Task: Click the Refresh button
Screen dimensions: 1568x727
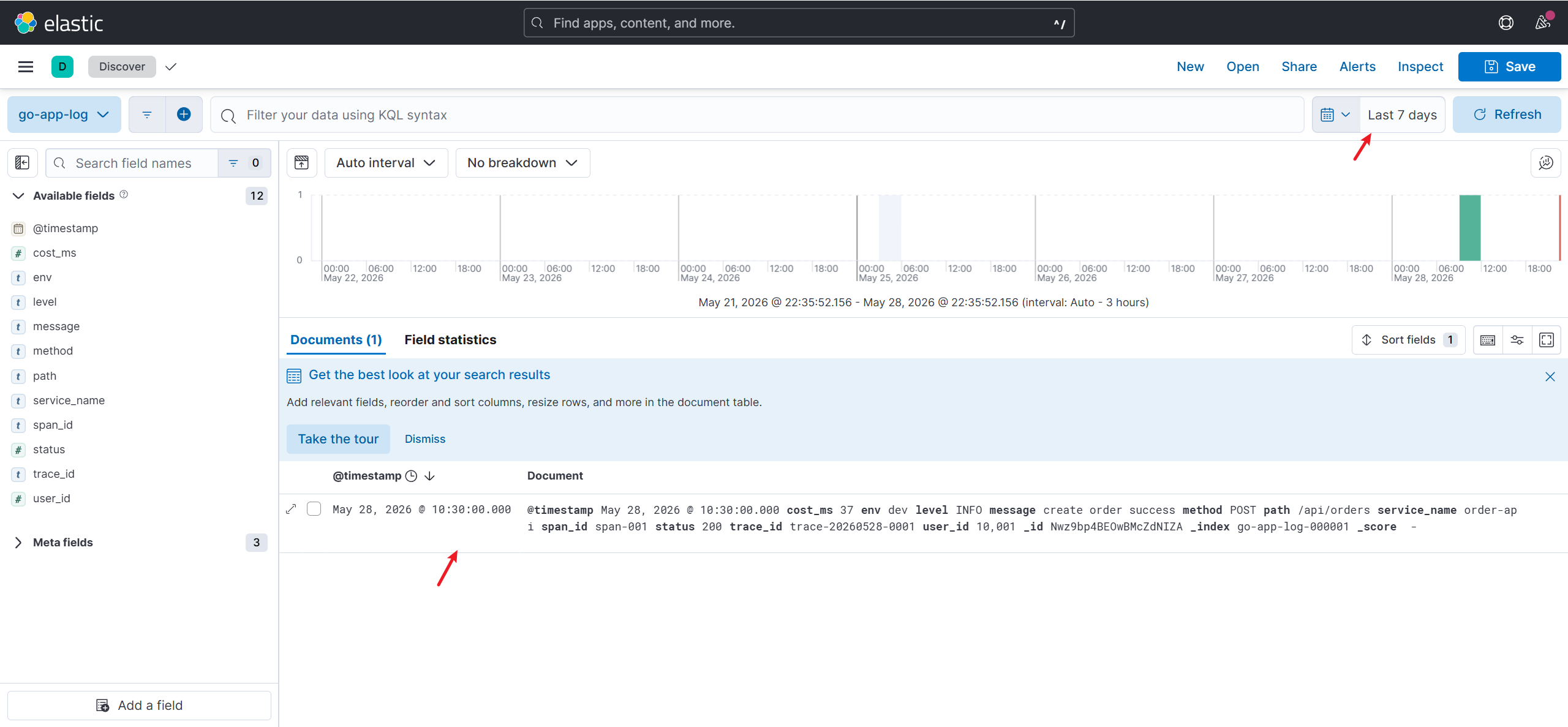Action: point(1507,115)
